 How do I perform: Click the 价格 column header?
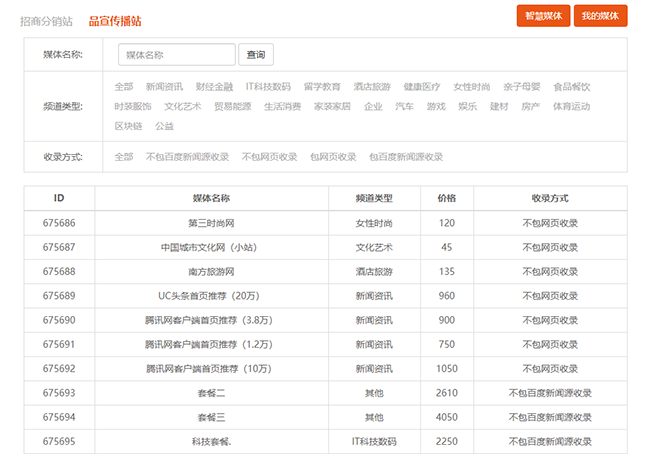tap(447, 198)
